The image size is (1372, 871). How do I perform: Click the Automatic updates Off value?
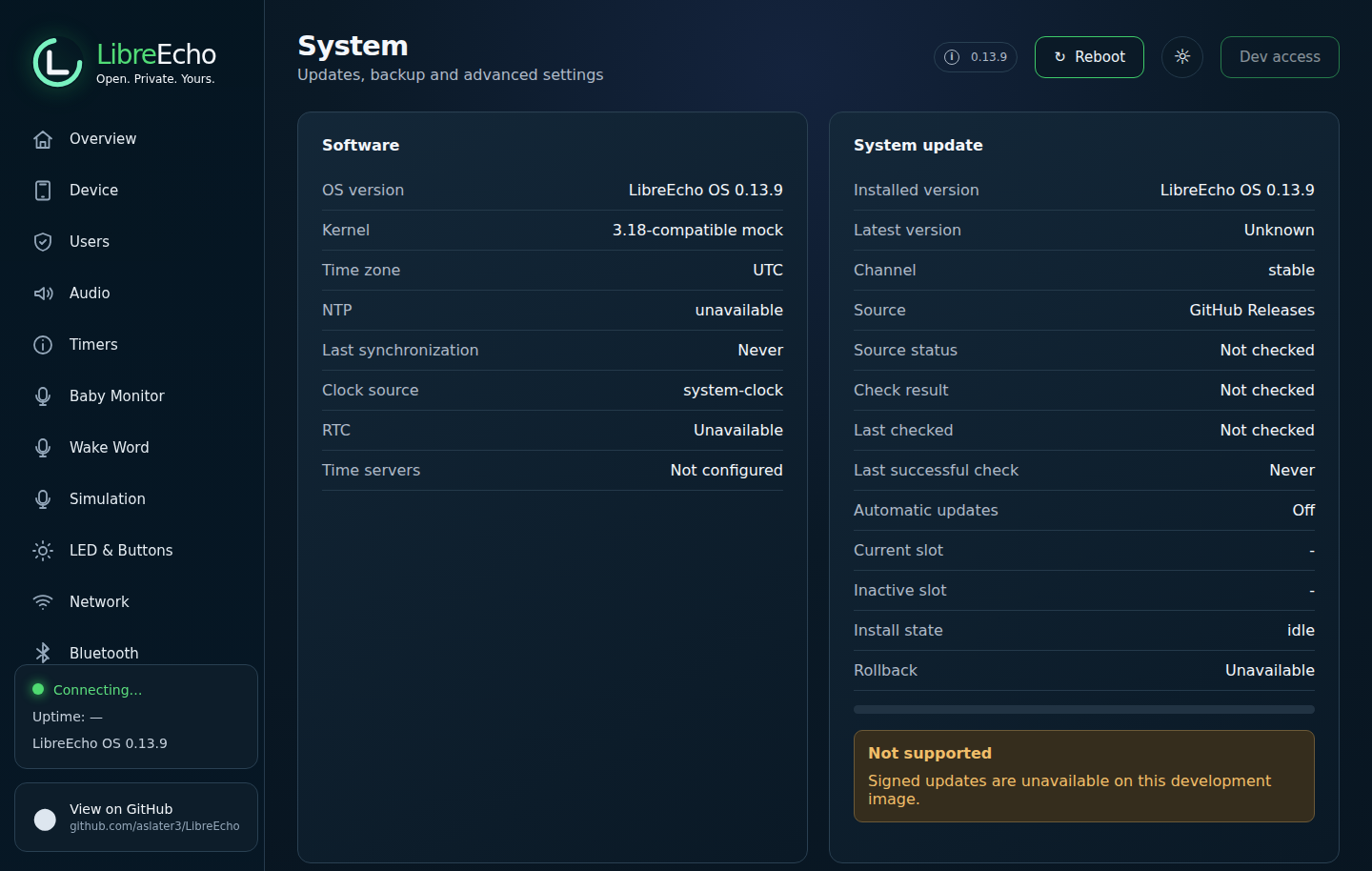(1303, 511)
